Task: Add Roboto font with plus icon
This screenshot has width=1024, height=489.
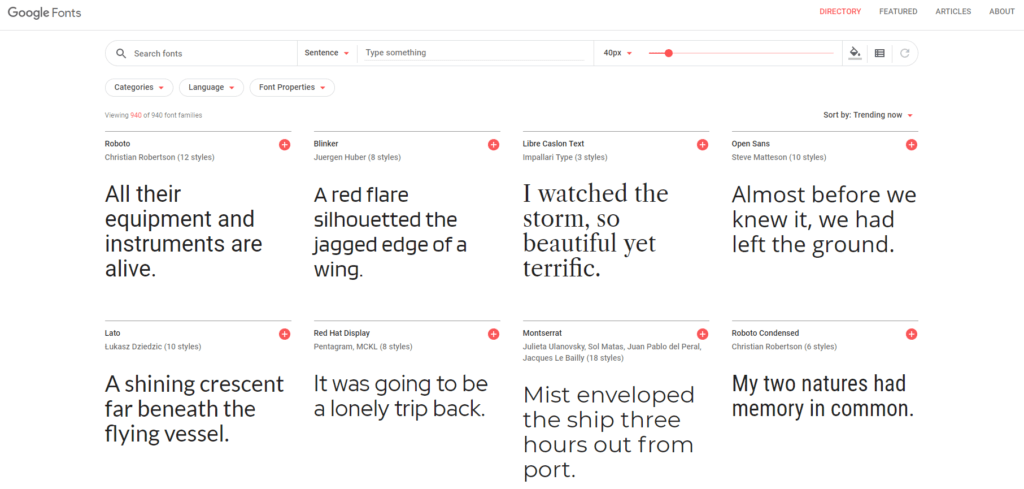Action: 285,145
